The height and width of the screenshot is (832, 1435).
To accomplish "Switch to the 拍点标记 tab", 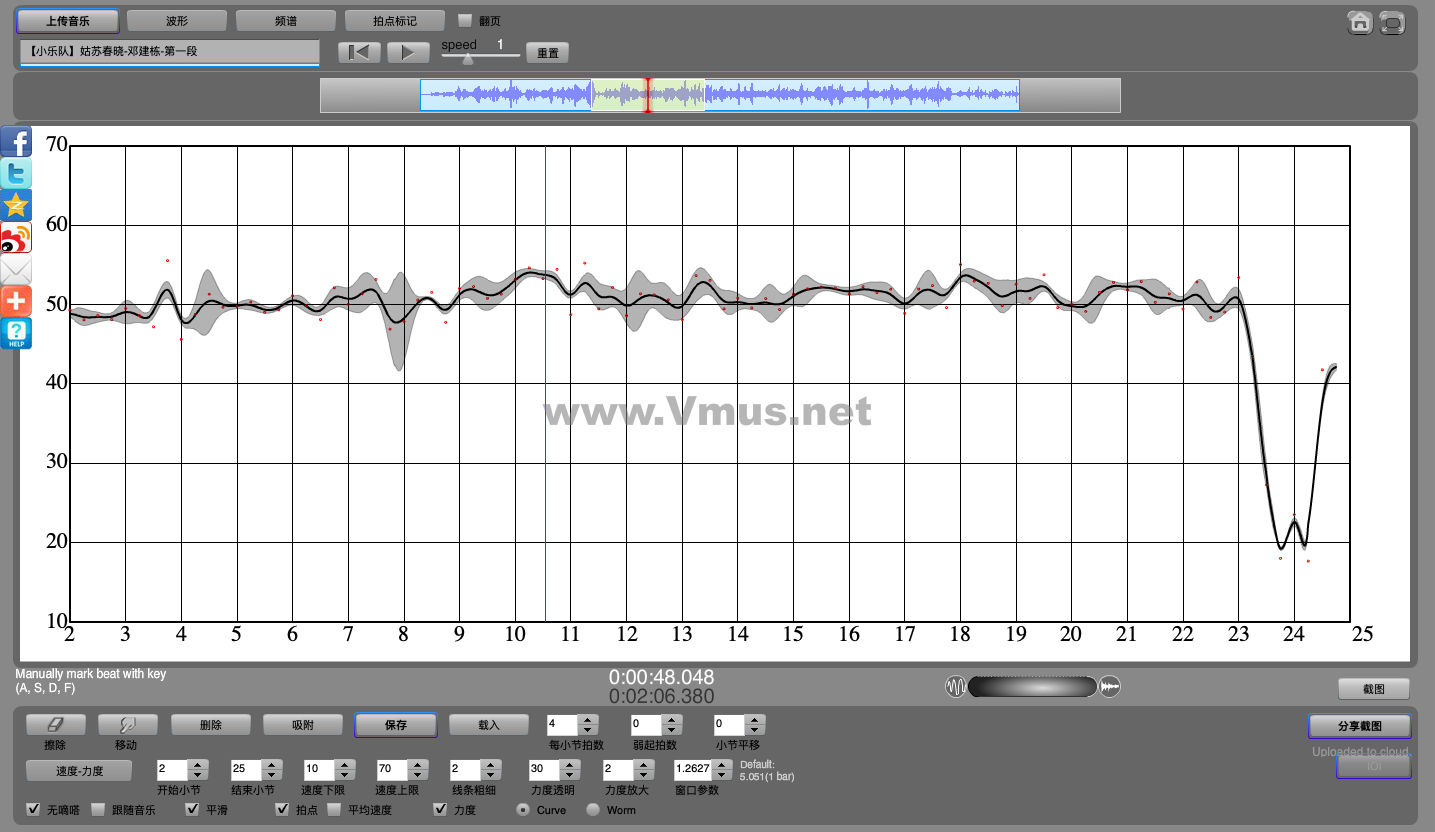I will click(x=395, y=20).
